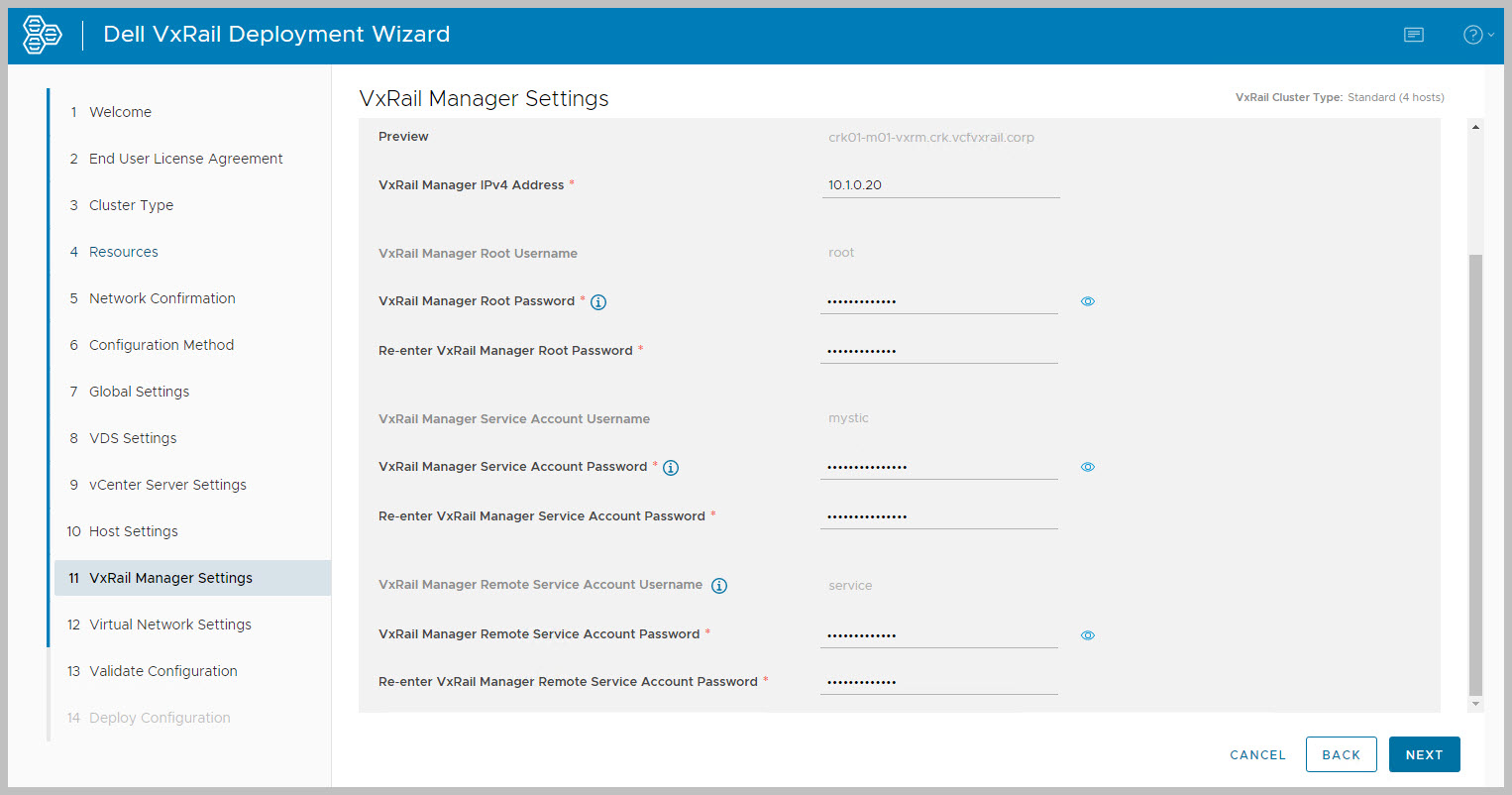Select the Cluster Type step
The image size is (1512, 795).
(x=131, y=205)
